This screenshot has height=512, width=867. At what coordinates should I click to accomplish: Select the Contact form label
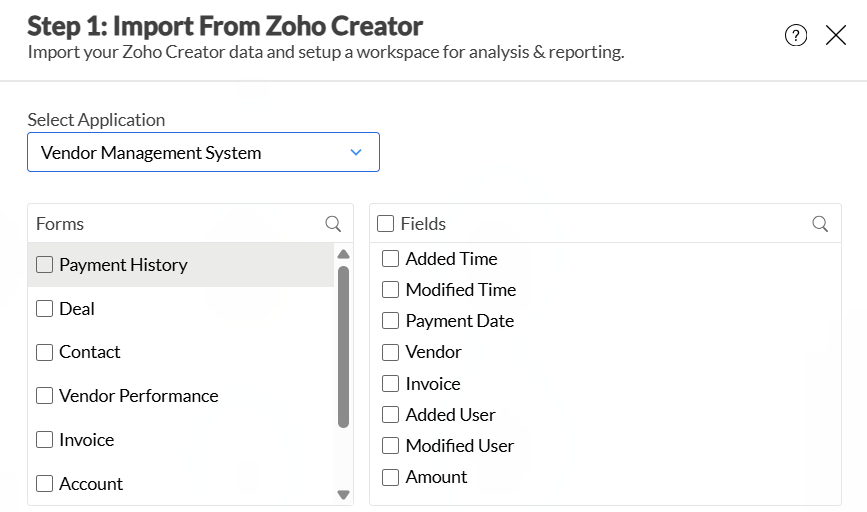90,352
